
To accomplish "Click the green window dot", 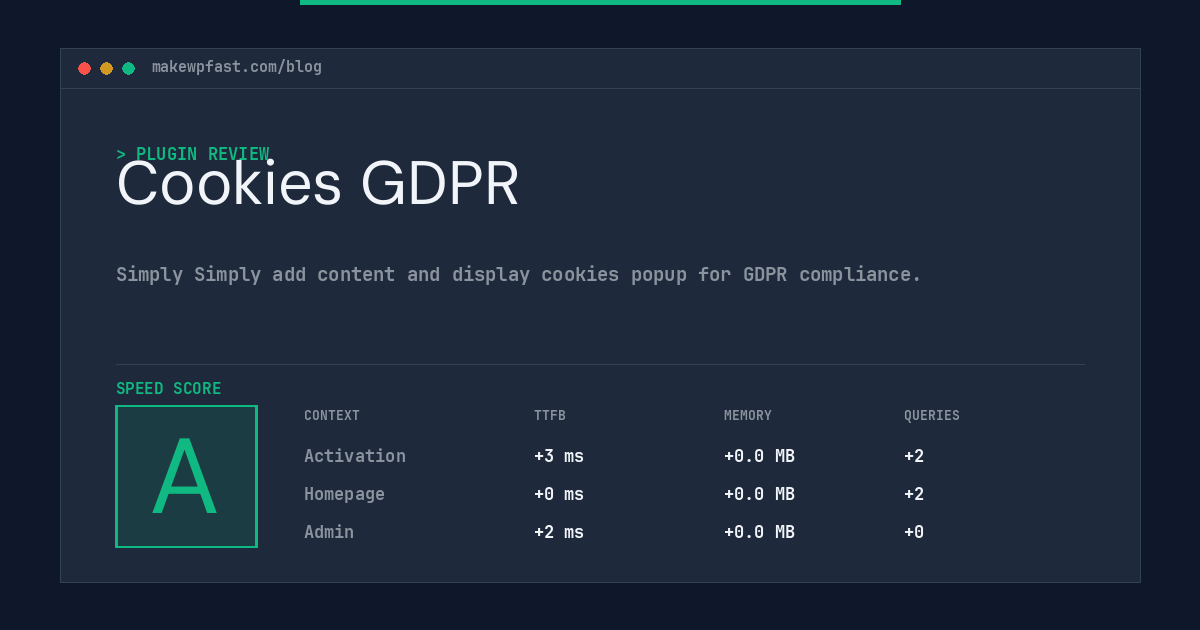I will tap(128, 68).
